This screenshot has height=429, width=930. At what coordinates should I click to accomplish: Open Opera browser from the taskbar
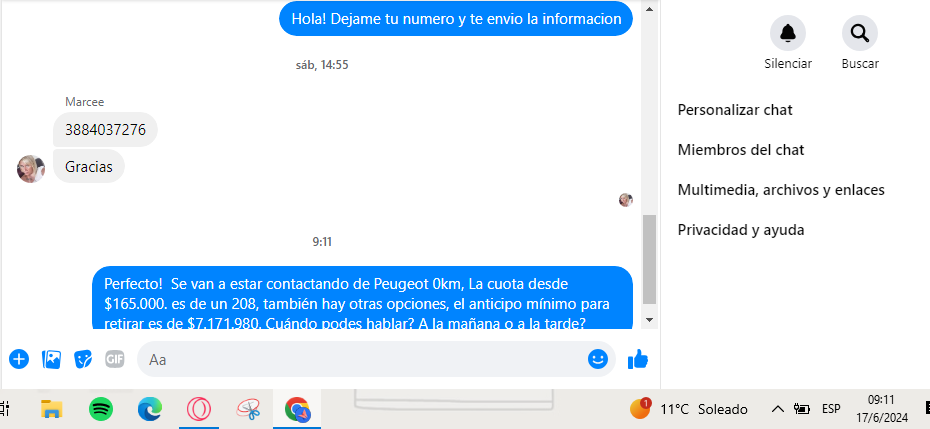(200, 409)
